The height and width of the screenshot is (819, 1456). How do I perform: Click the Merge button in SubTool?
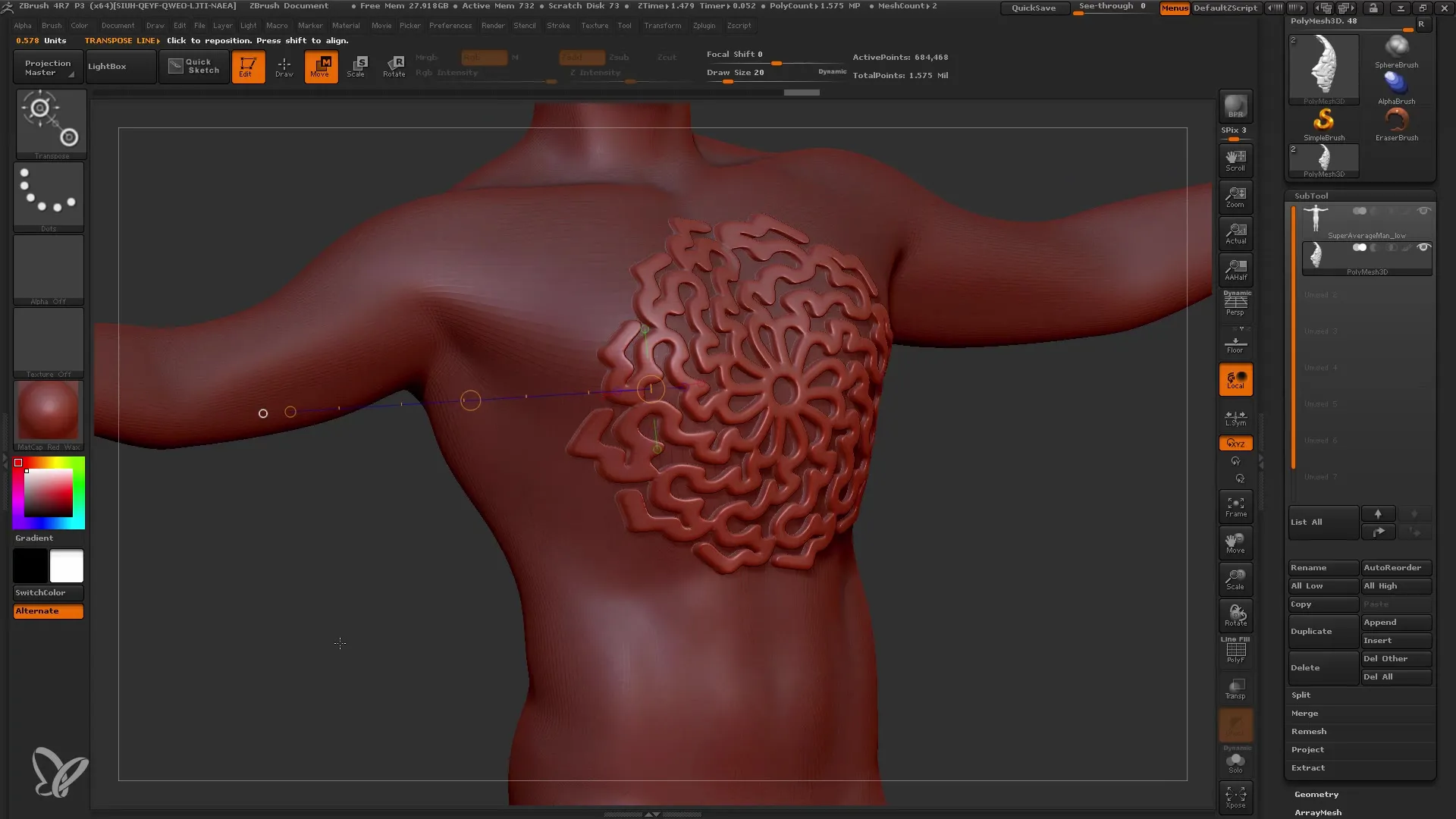(1305, 713)
